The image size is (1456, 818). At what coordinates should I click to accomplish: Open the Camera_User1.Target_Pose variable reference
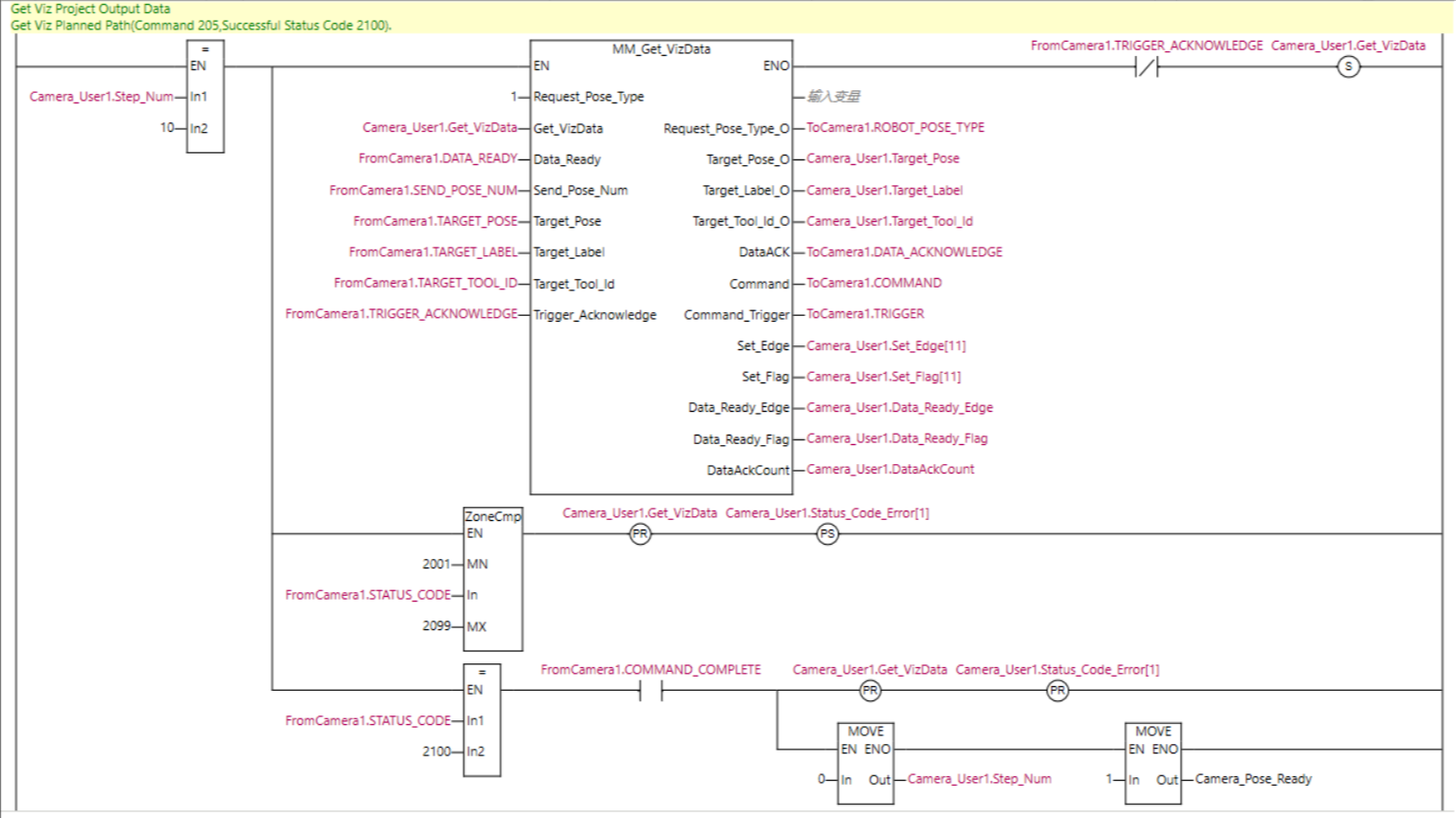click(881, 158)
